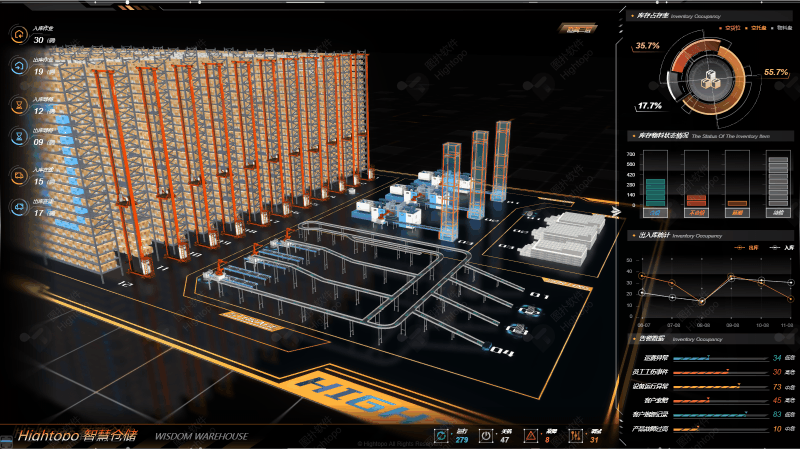800x449 pixels.
Task: Click the inbound stock icon showing 30
Action: (x=19, y=36)
